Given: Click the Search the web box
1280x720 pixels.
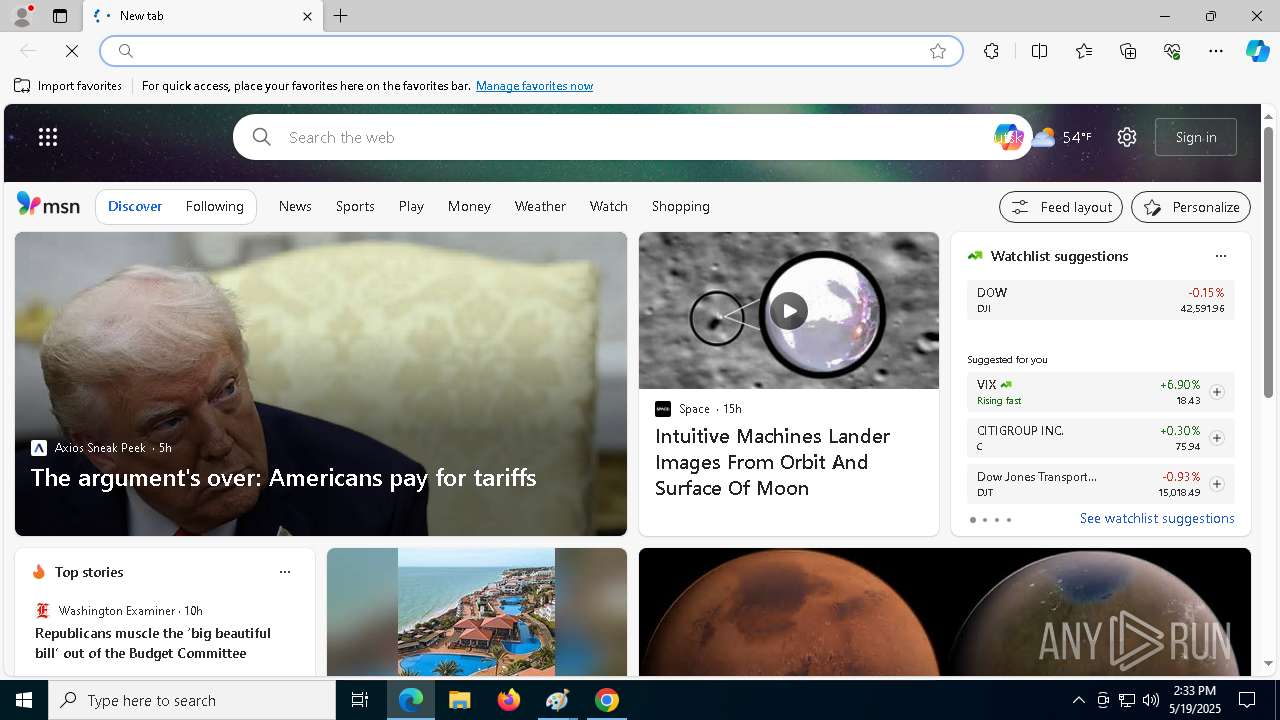Looking at the screenshot, I should click(x=630, y=137).
